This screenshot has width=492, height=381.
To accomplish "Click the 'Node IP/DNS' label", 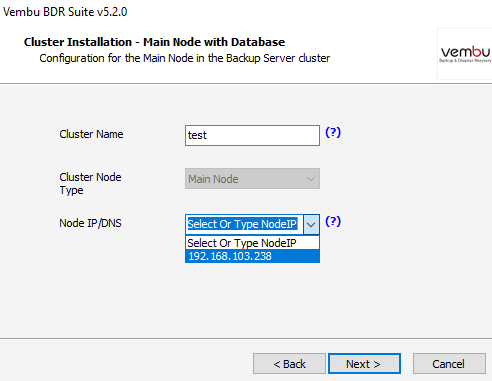I will click(90, 223).
